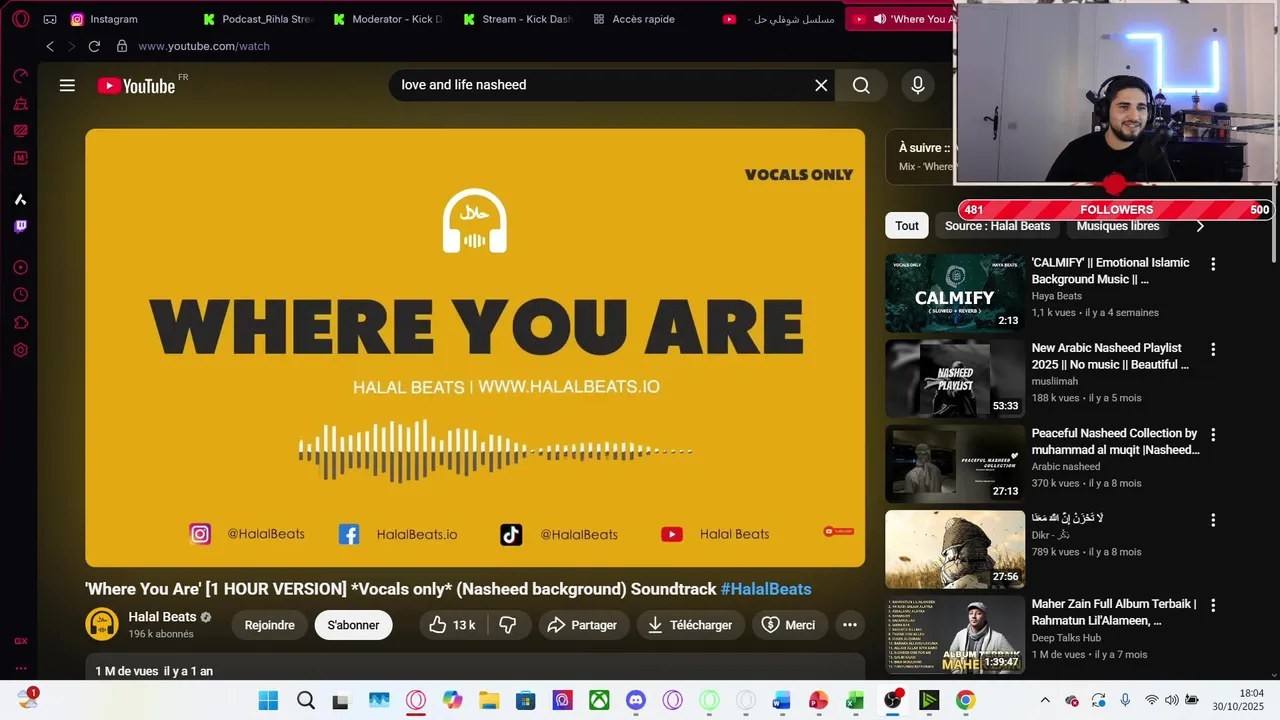Open the Halal Beats channel avatar
This screenshot has height=720, width=1280.
[101, 624]
